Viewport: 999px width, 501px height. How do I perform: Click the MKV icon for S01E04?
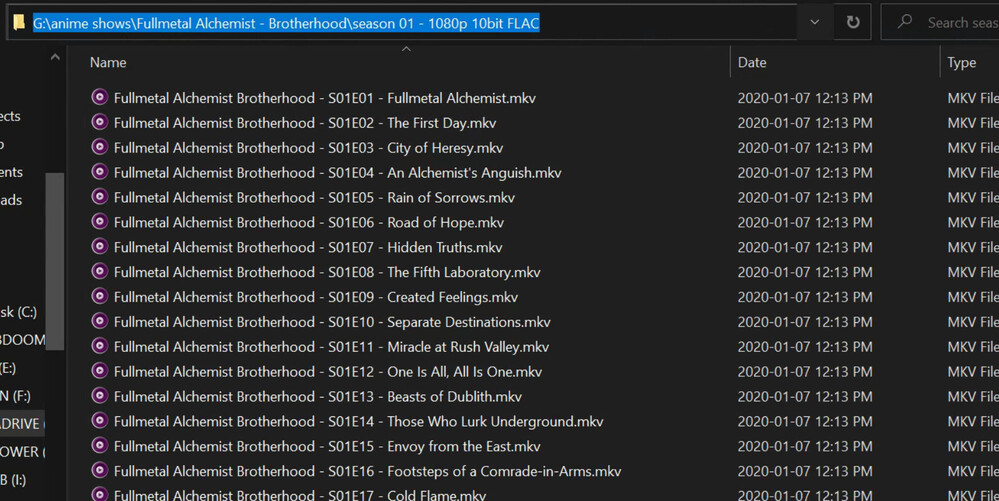coord(99,171)
